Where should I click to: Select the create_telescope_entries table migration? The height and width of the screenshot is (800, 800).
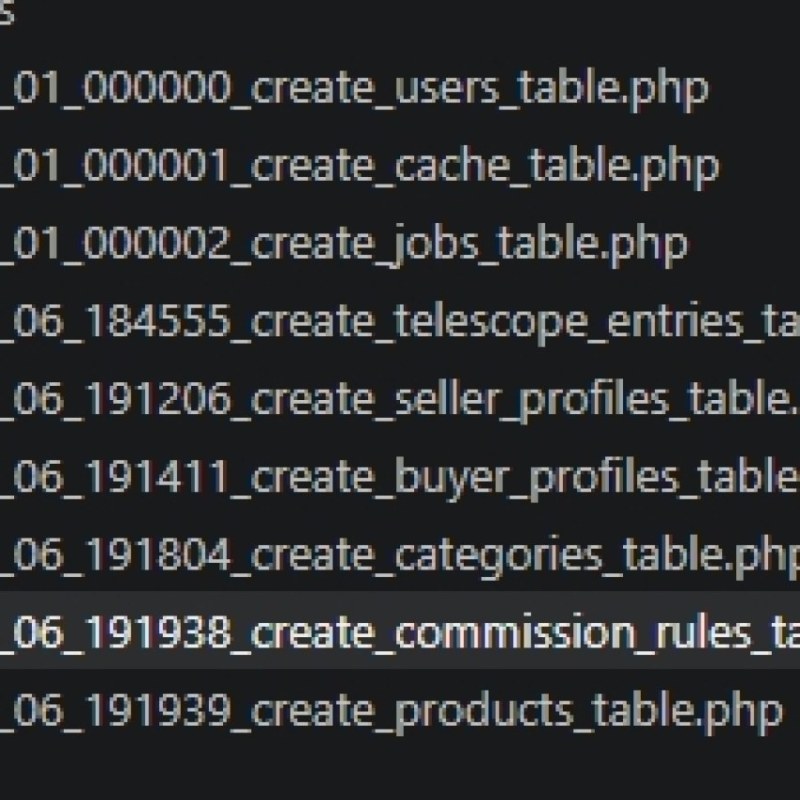point(400,322)
